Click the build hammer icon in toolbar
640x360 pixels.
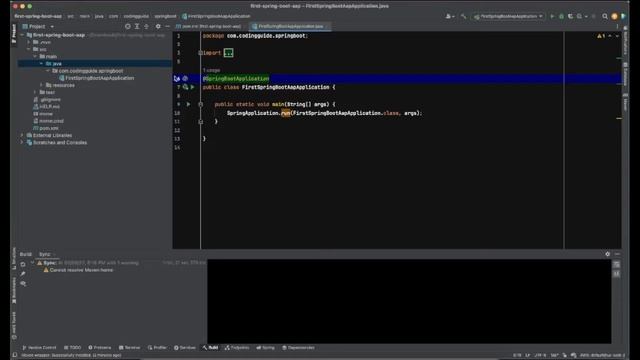click(463, 16)
